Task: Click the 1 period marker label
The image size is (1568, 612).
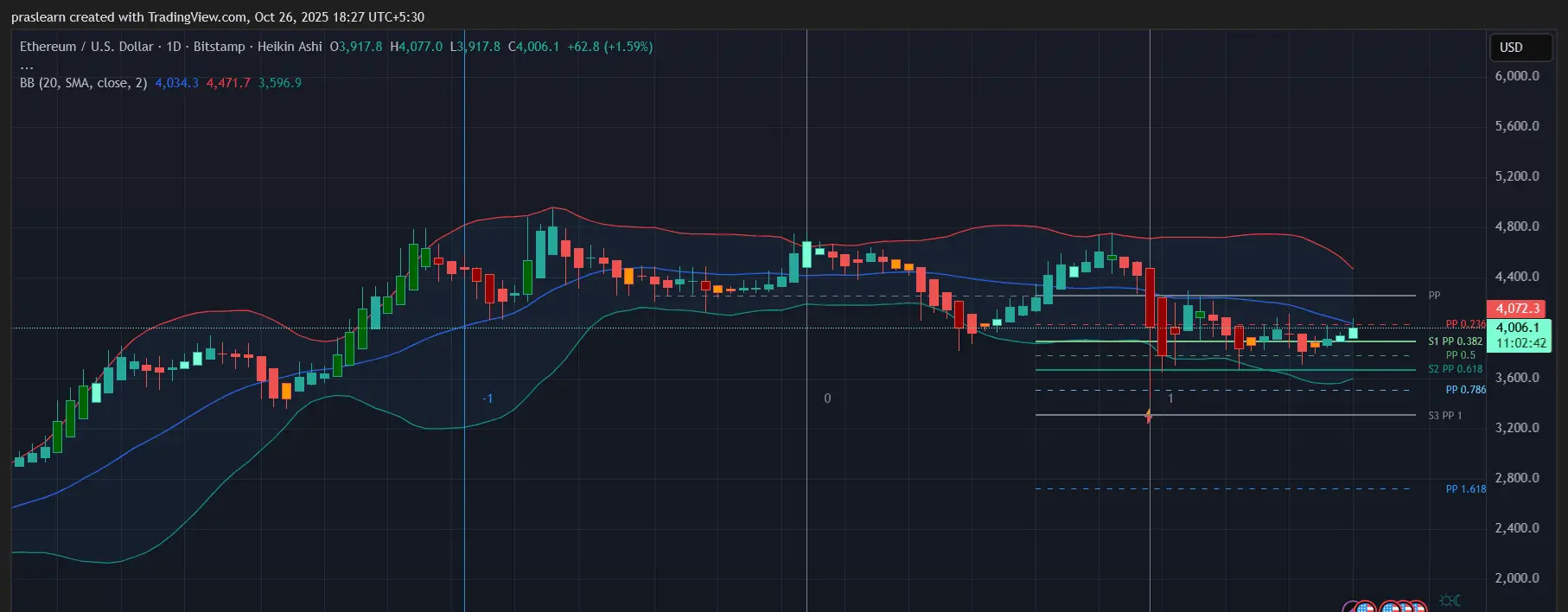Action: click(1170, 398)
